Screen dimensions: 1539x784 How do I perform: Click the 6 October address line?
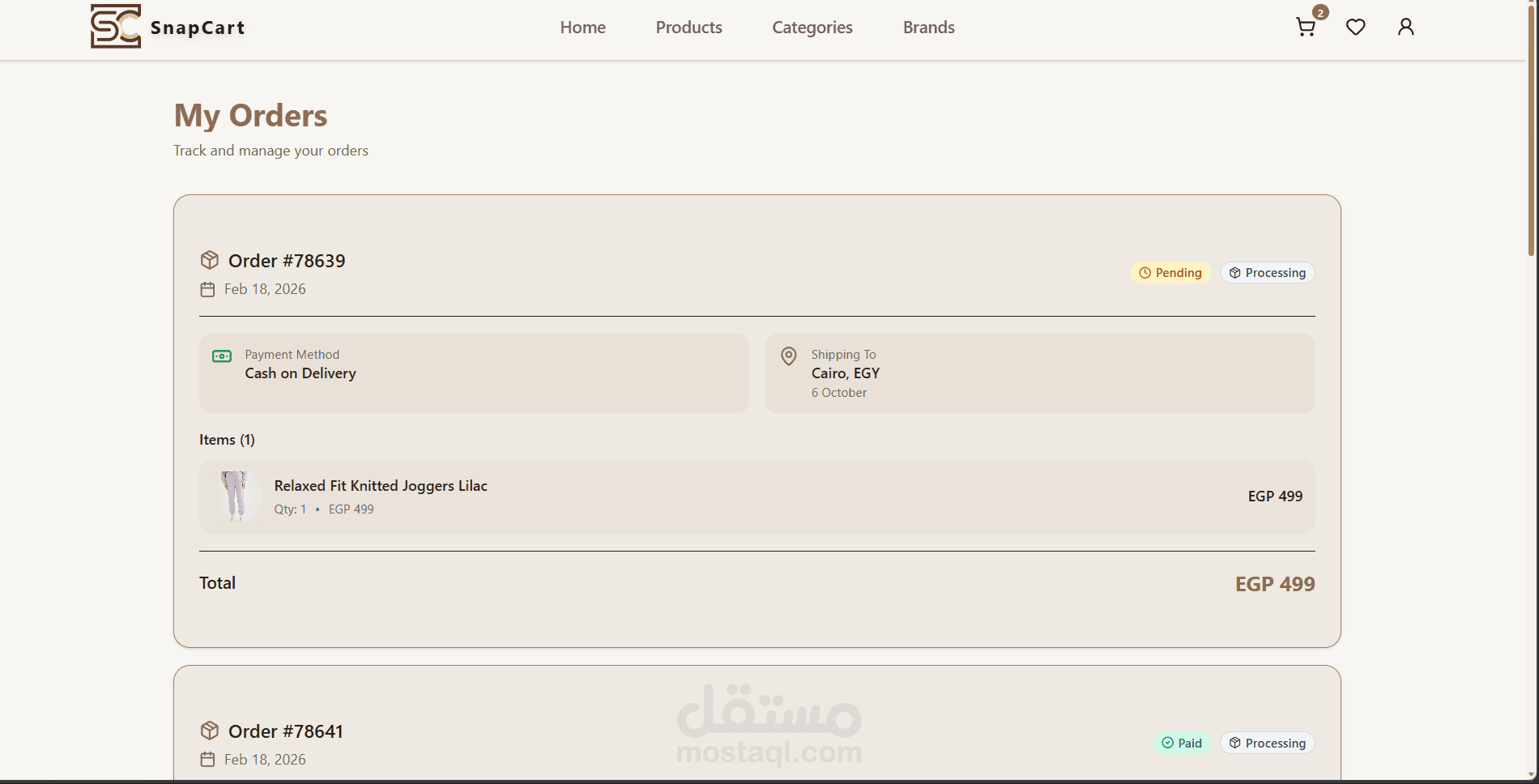click(x=839, y=393)
